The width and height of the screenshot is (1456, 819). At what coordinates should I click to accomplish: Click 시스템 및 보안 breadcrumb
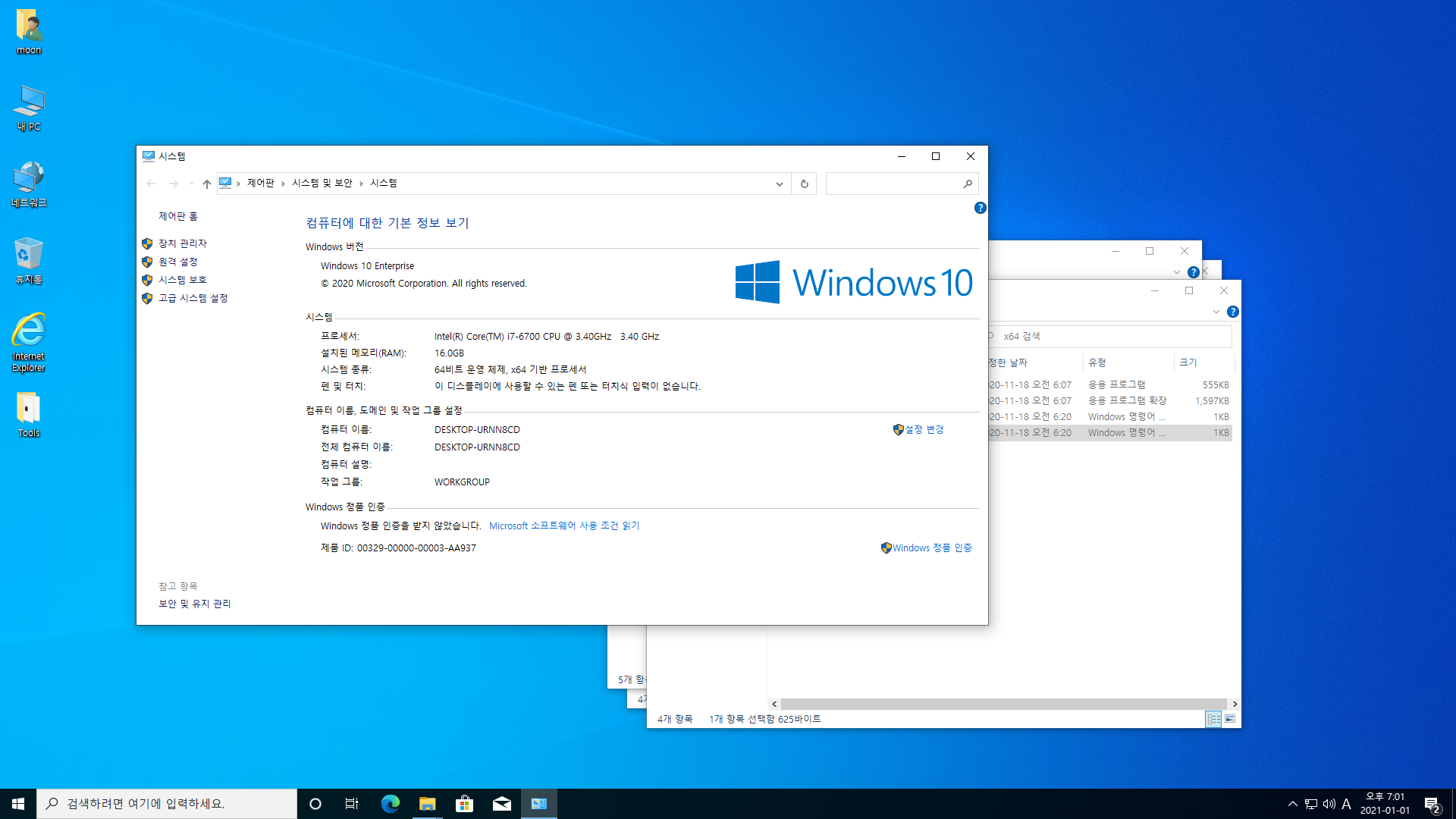point(322,184)
